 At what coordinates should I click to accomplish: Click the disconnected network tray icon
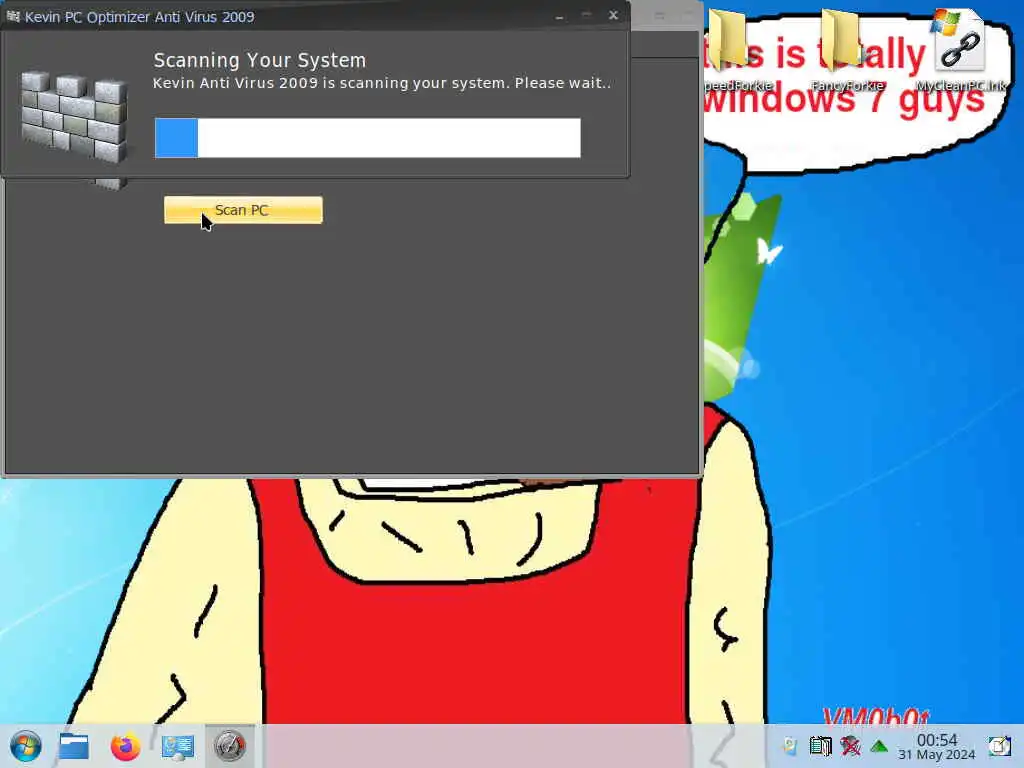[x=850, y=746]
